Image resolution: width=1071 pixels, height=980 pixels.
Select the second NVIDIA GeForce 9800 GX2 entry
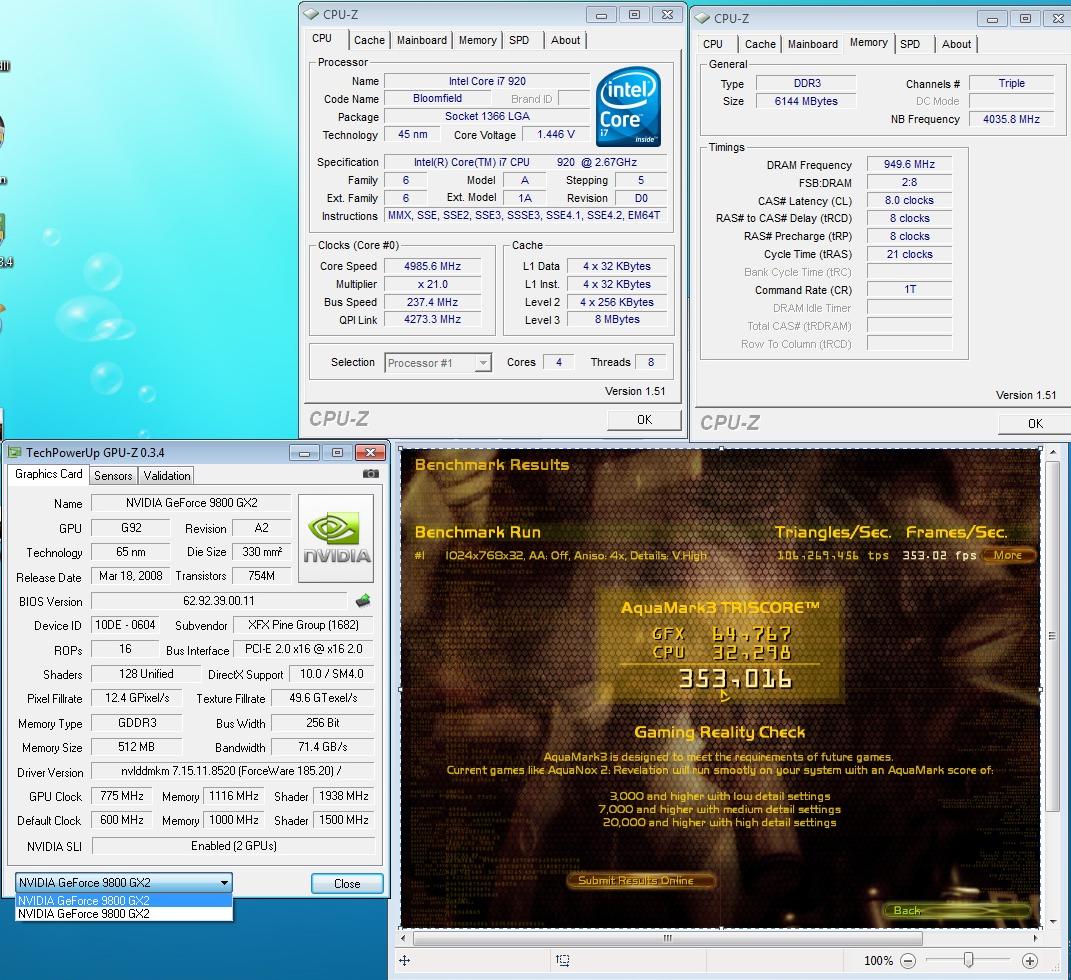pyautogui.click(x=124, y=914)
